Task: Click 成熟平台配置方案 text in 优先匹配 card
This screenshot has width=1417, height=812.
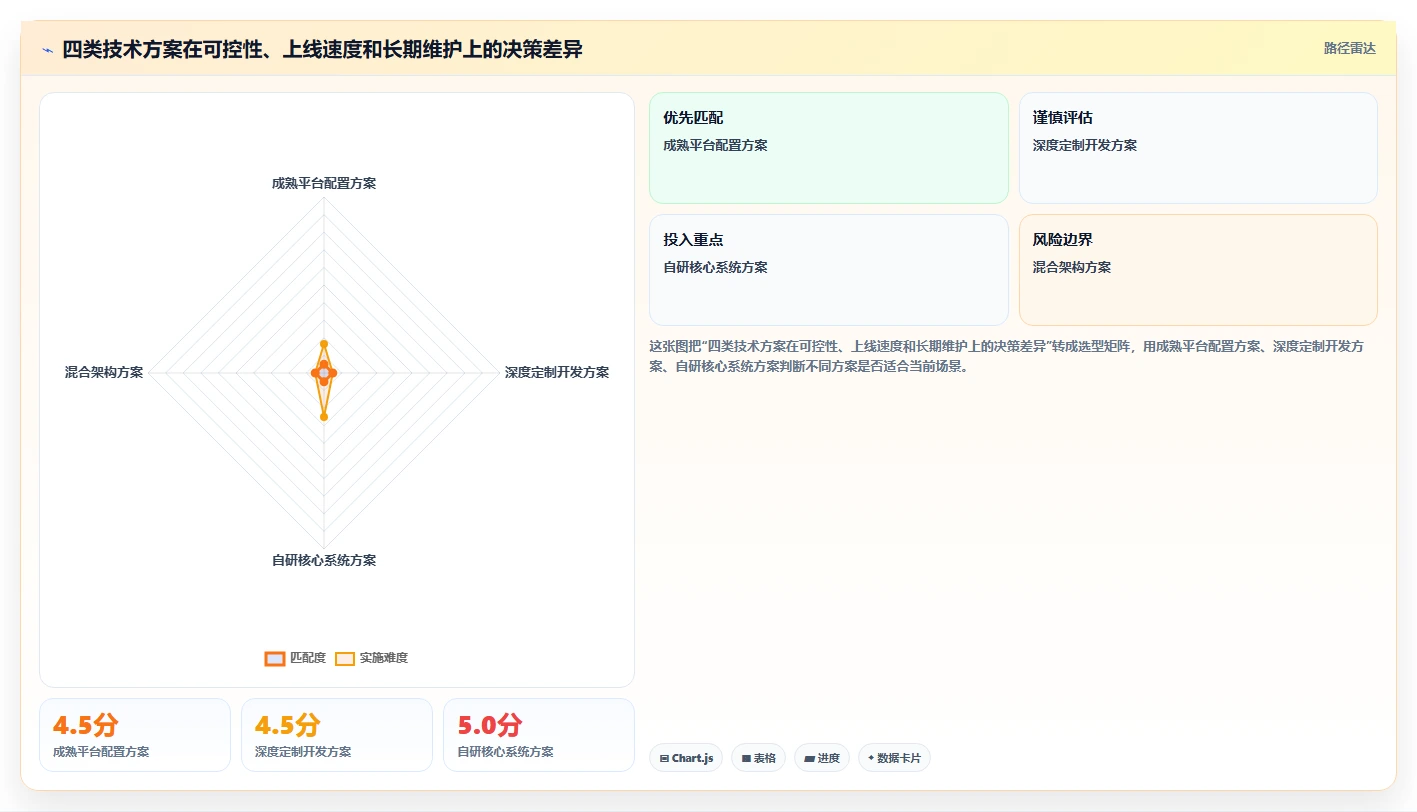Action: (x=715, y=145)
